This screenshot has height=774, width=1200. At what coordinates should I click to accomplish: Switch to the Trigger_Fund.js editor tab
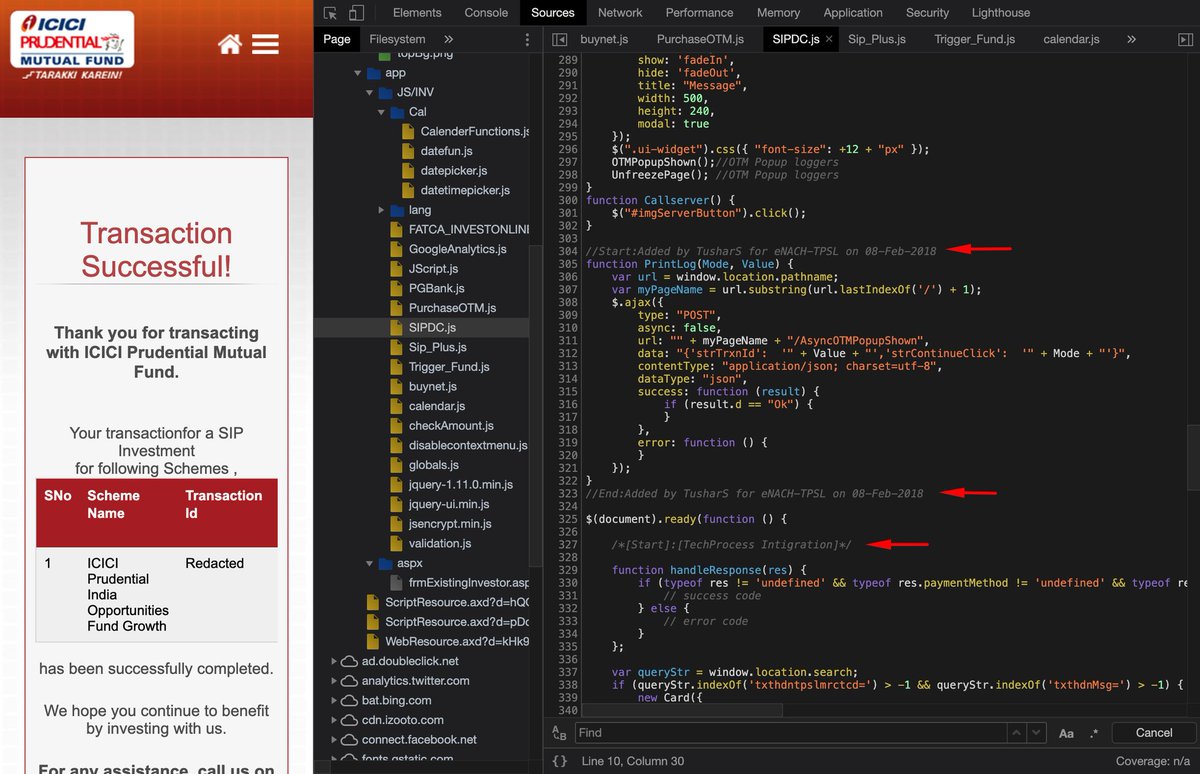(974, 39)
